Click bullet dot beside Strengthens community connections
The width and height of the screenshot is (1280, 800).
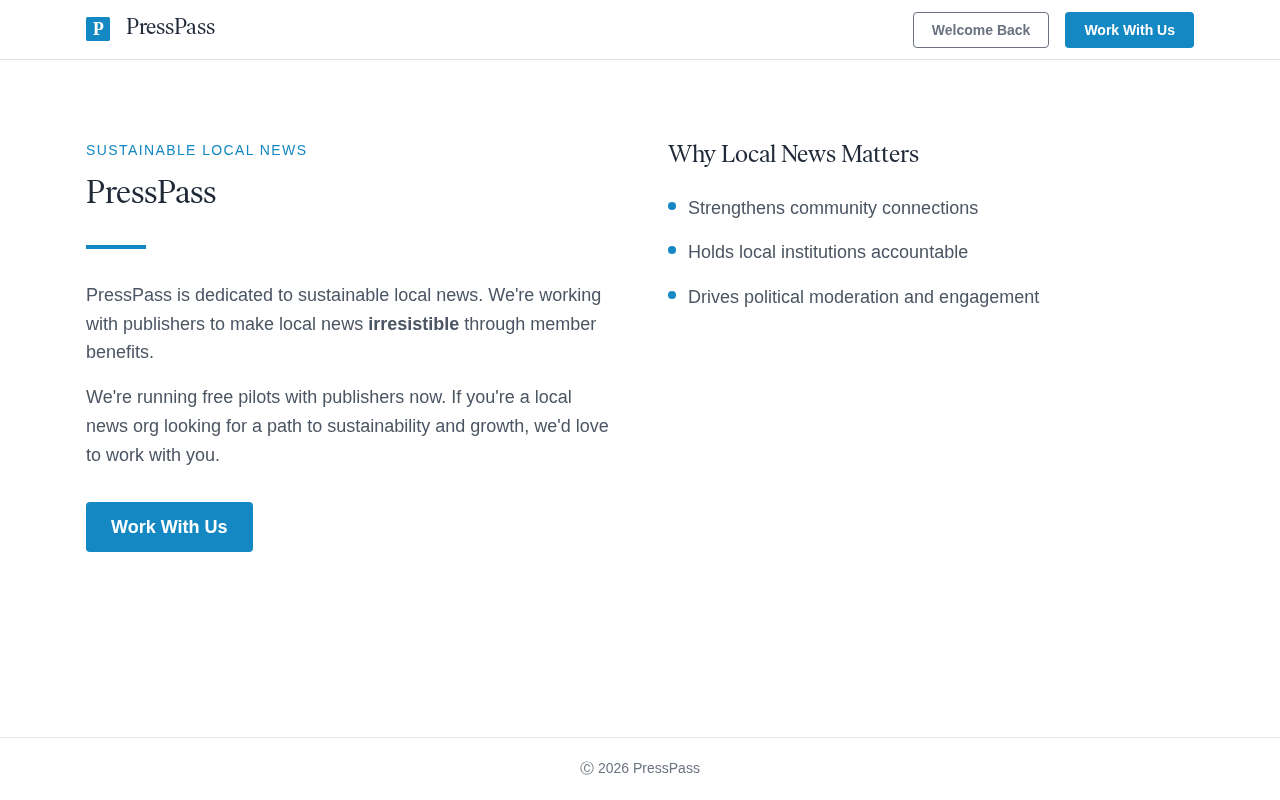pos(672,206)
